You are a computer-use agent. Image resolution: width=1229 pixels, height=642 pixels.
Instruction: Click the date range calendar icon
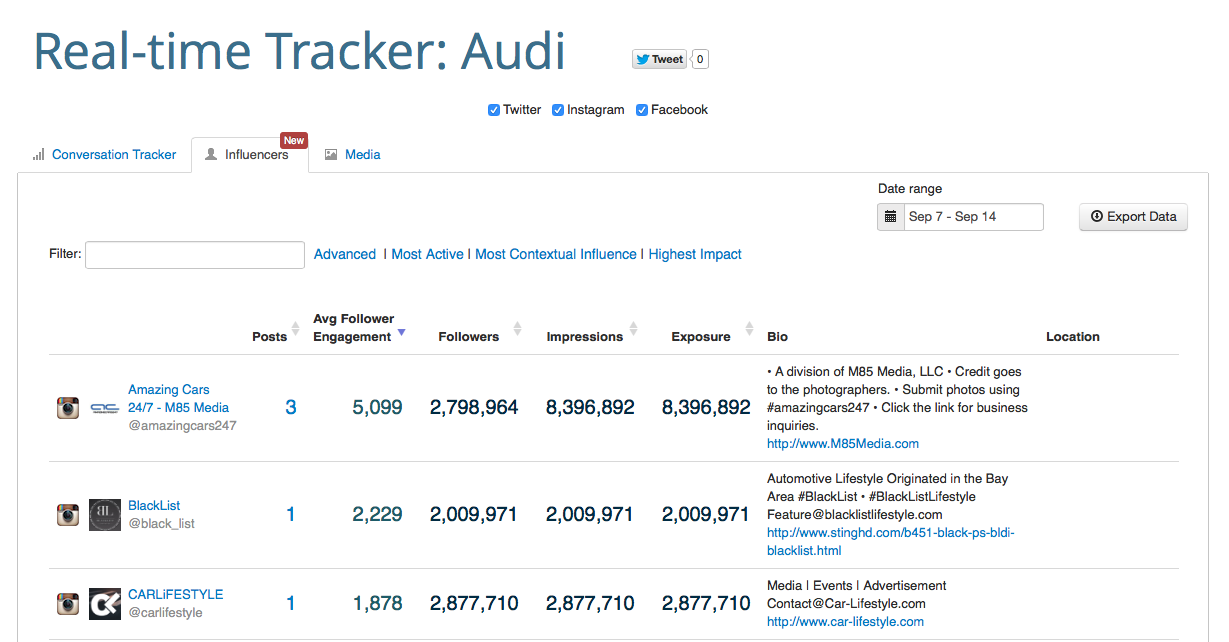(x=890, y=217)
